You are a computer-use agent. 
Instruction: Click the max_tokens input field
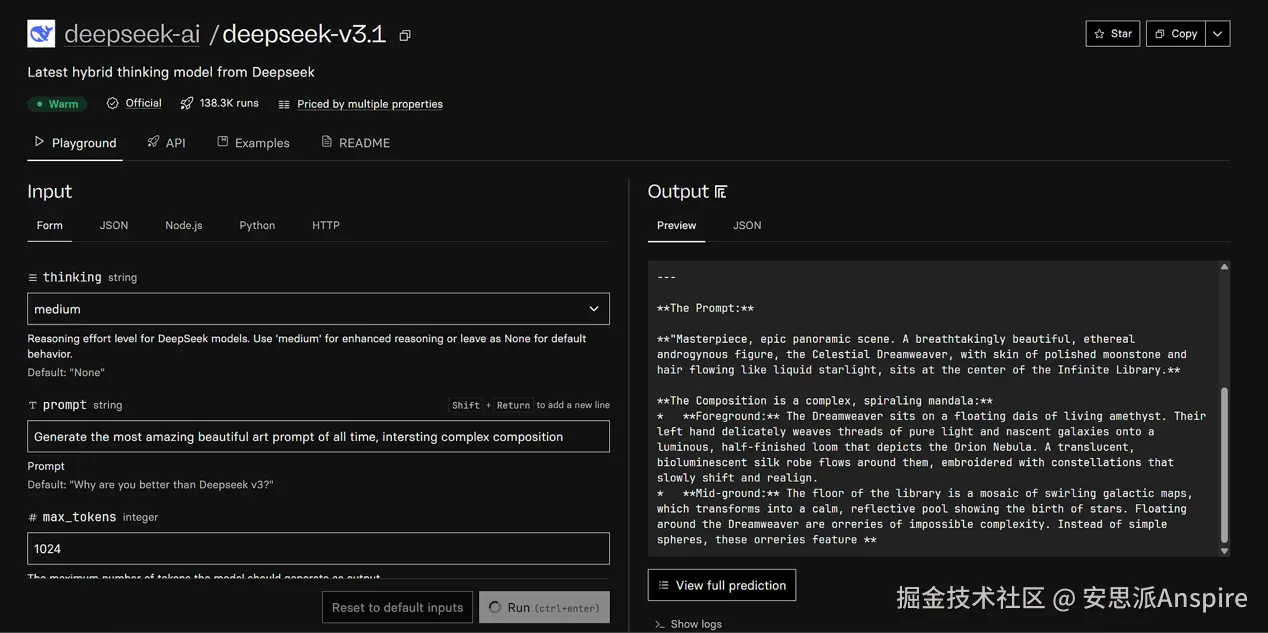(318, 549)
